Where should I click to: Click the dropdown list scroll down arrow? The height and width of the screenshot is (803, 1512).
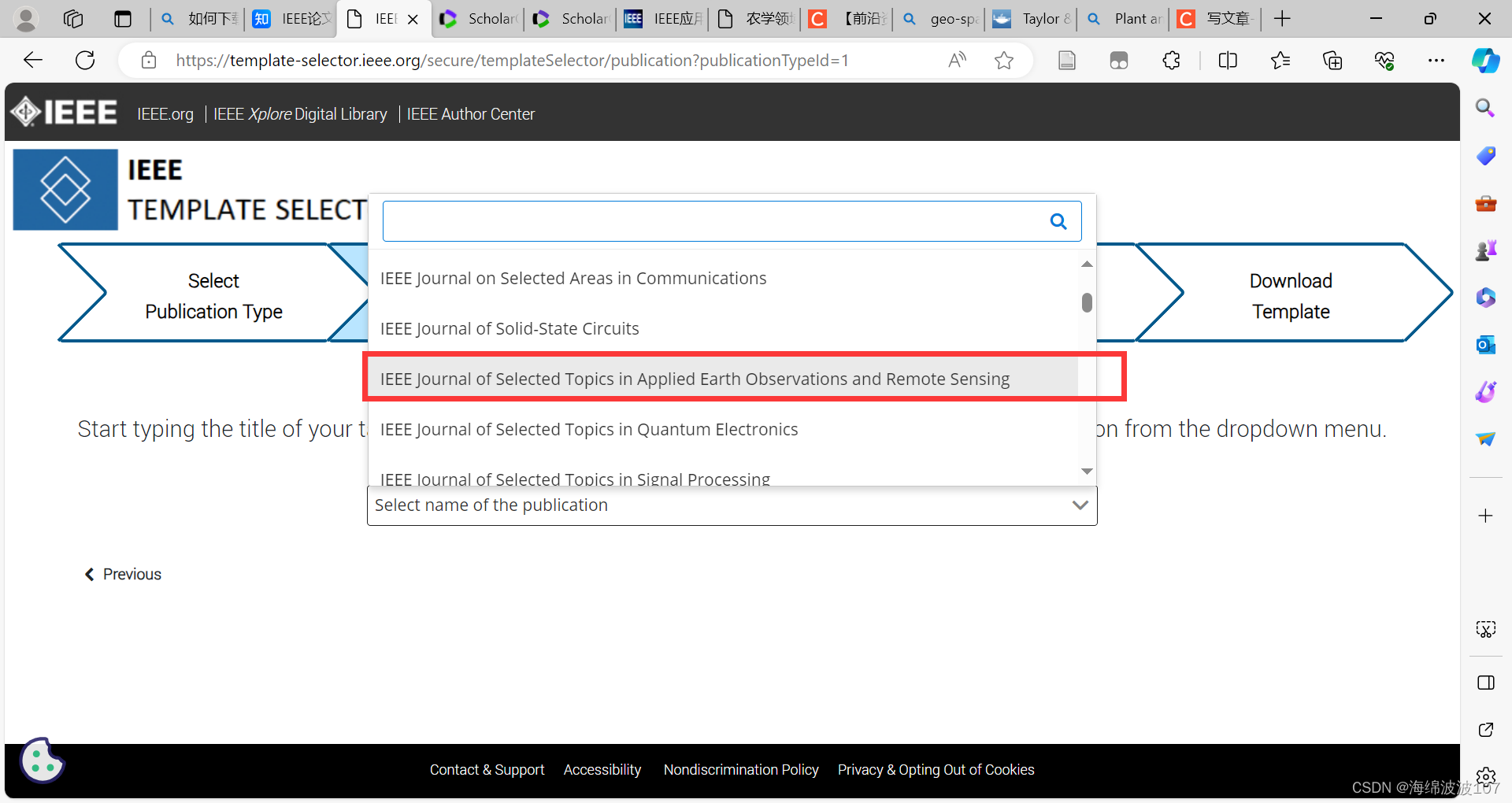[x=1087, y=472]
